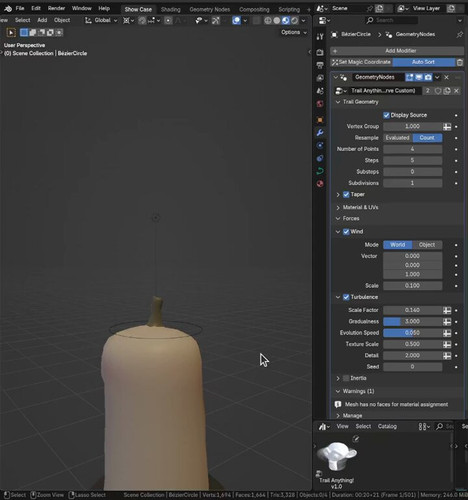The image size is (468, 500).
Task: Toggle the Auto Sort button
Action: click(423, 62)
